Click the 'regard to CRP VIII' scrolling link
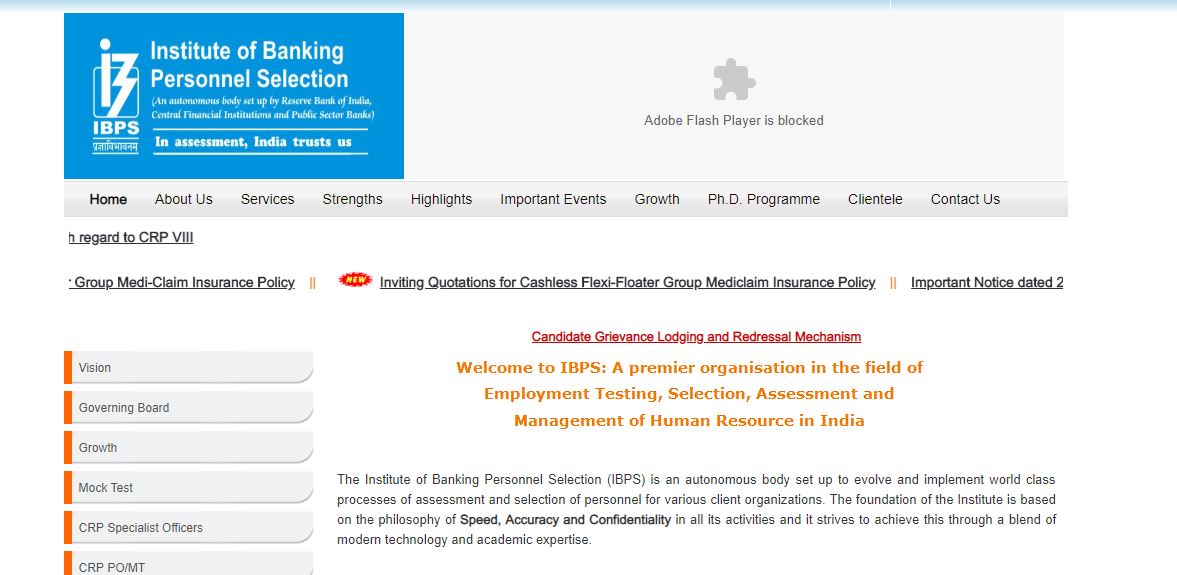Image resolution: width=1177 pixels, height=575 pixels. [131, 237]
